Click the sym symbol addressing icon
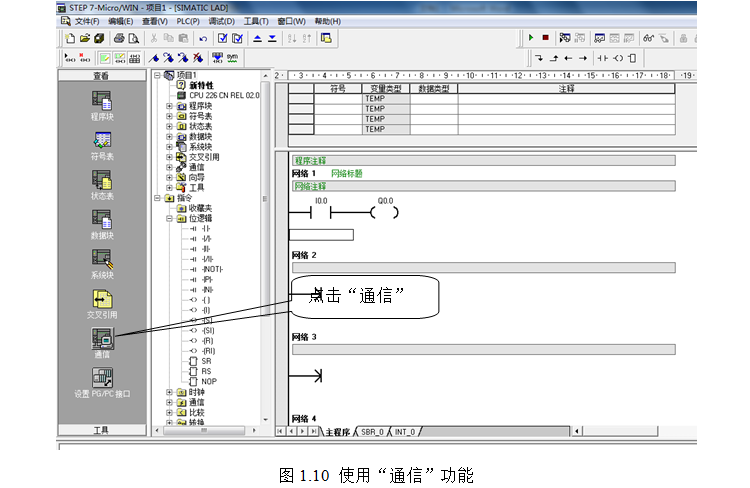 click(x=232, y=58)
